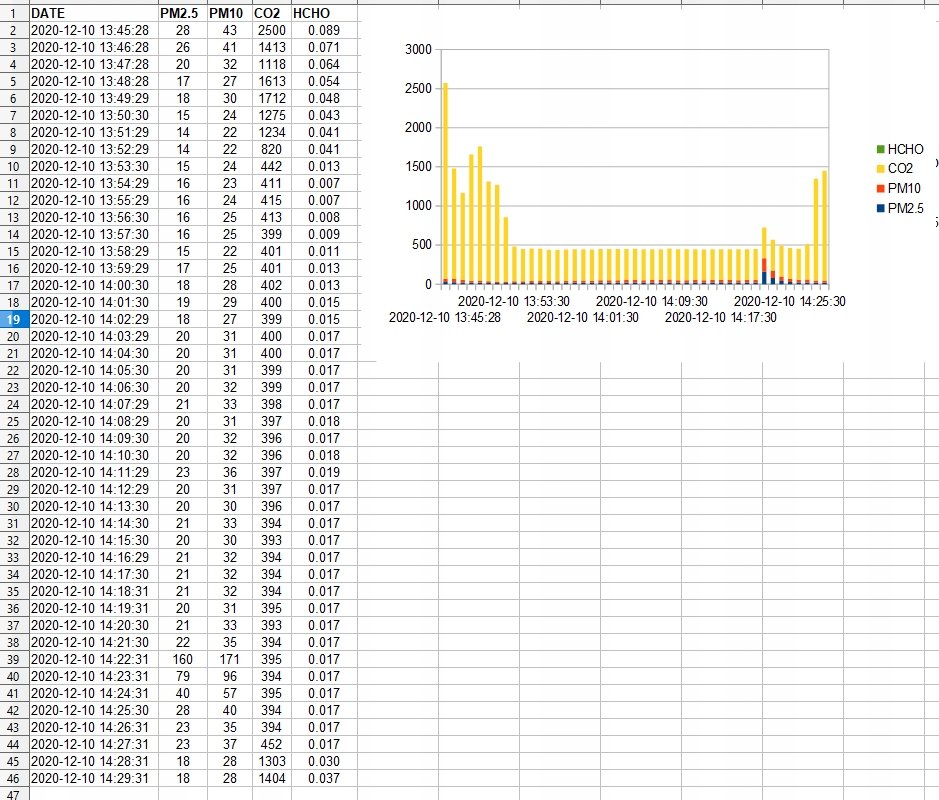Click the green HCHO legend swatch
Screen dimensions: 939x800
880,149
